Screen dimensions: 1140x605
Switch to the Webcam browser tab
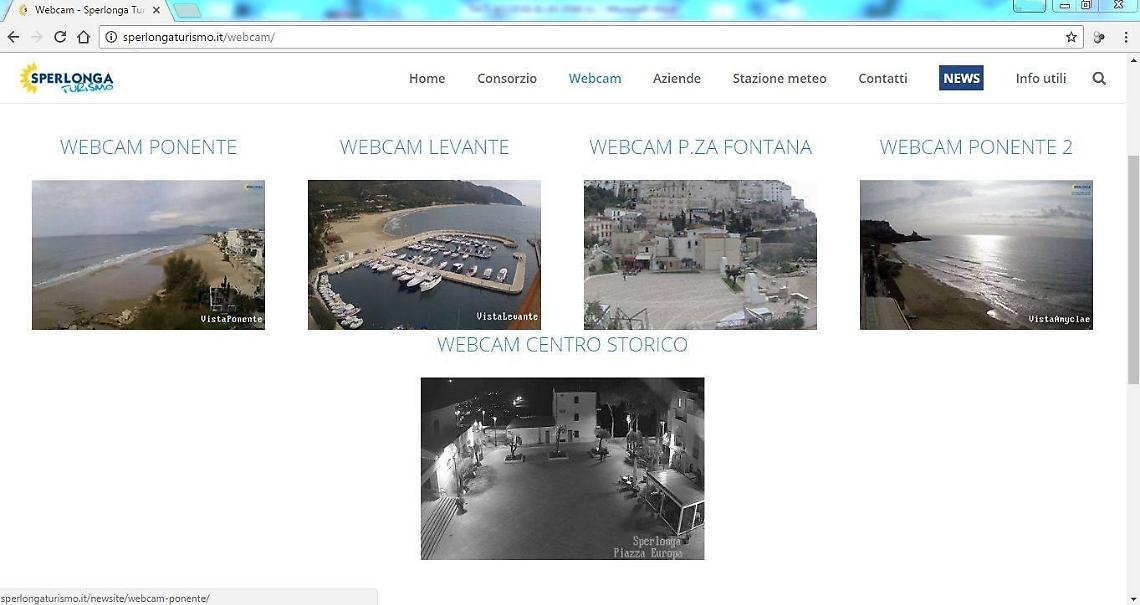80,10
